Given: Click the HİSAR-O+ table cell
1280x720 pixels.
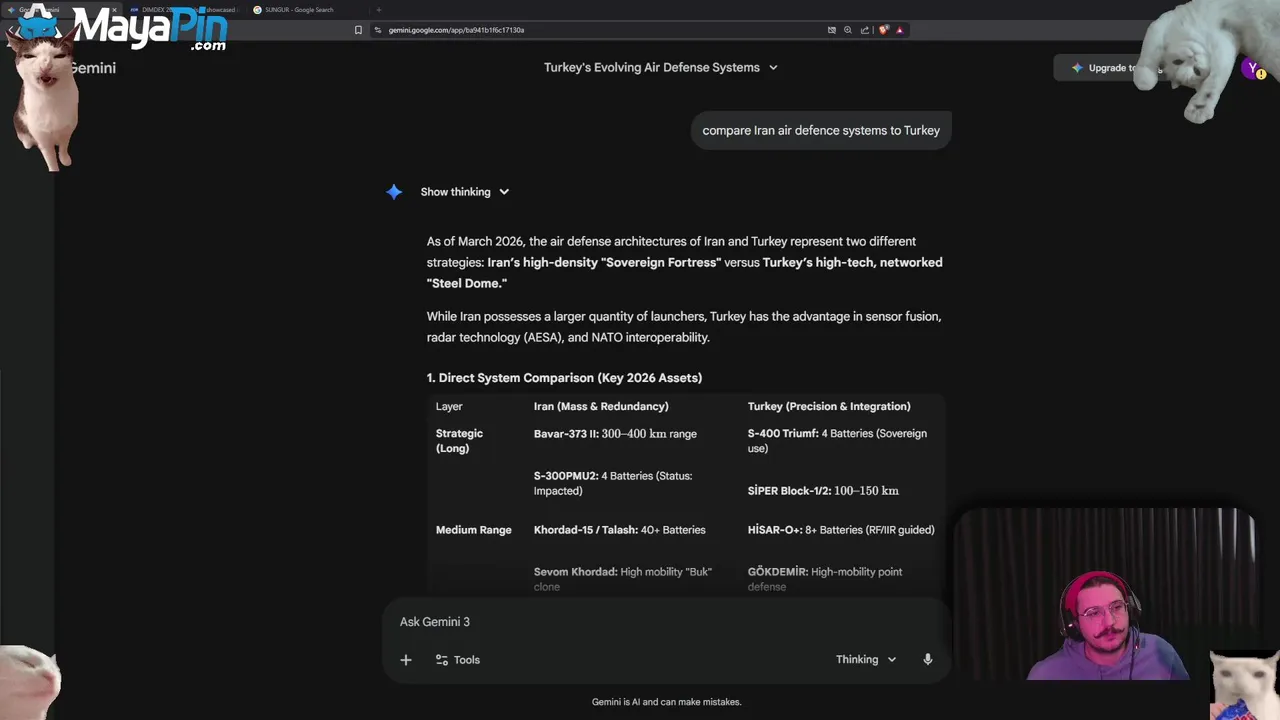Looking at the screenshot, I should 841,530.
